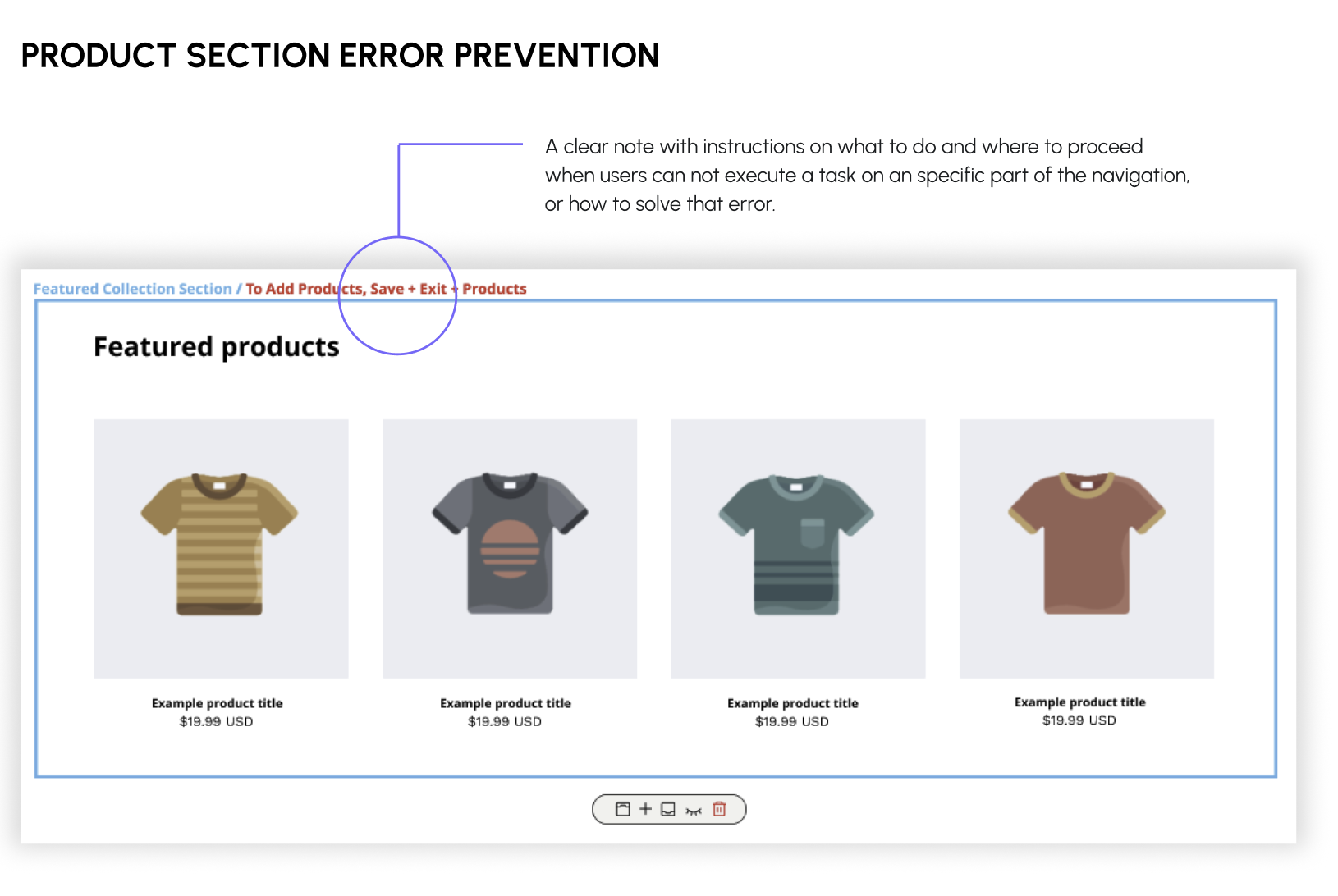Click the move section down icon

668,809
